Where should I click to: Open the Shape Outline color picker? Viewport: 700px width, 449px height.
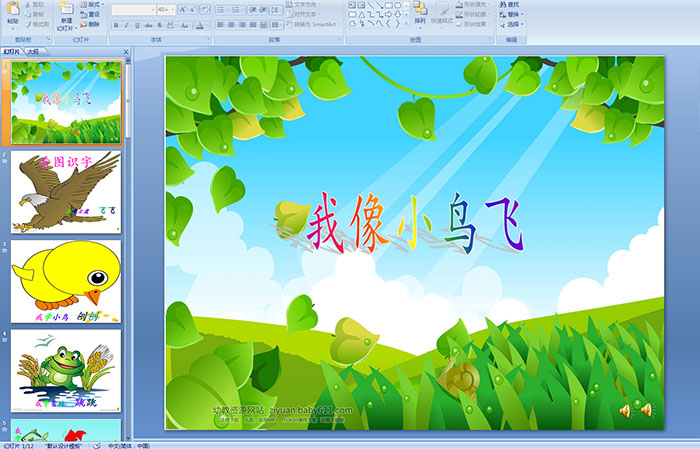point(474,14)
